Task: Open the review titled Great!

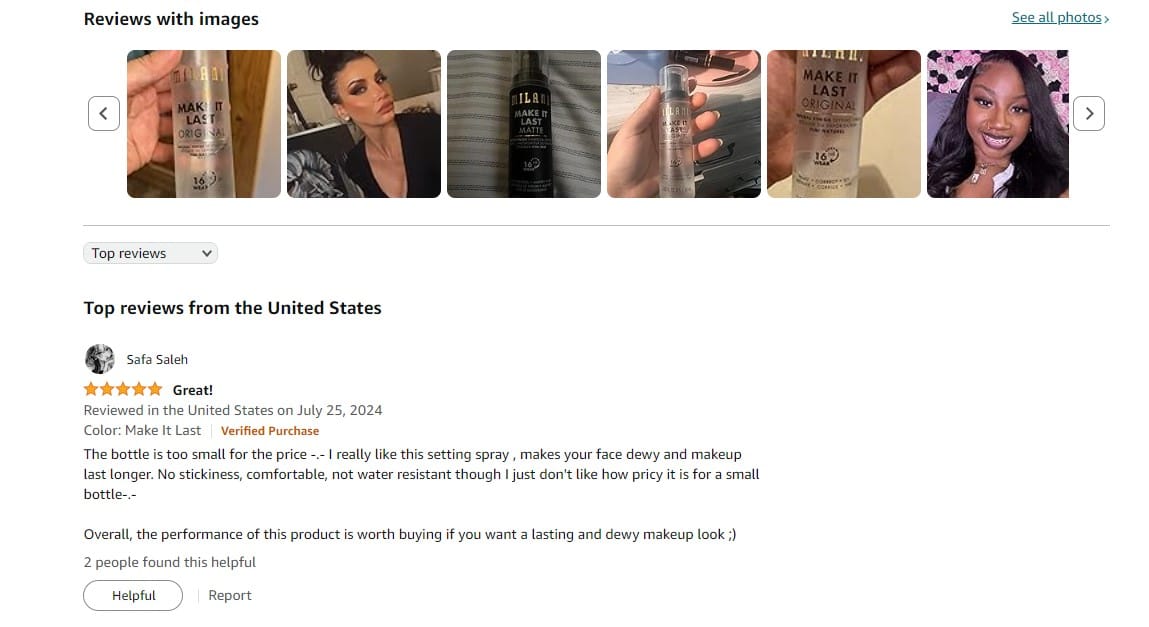Action: point(193,390)
